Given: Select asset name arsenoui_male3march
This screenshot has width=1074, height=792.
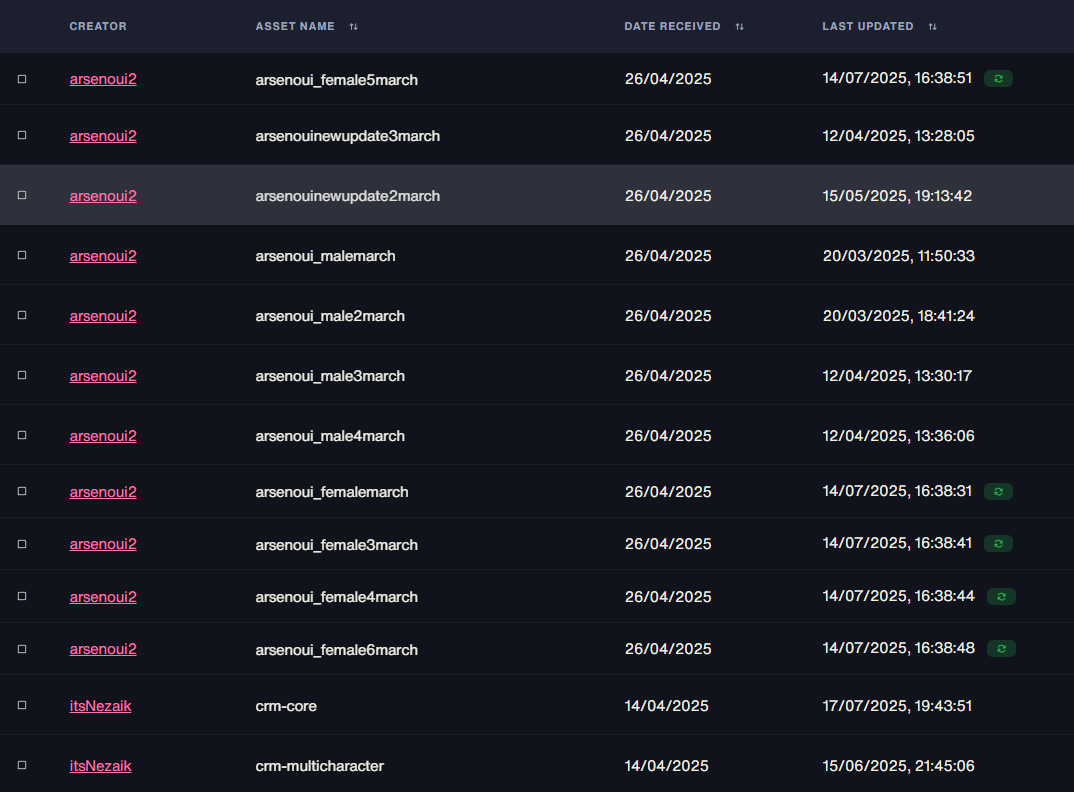Looking at the screenshot, I should [x=330, y=376].
